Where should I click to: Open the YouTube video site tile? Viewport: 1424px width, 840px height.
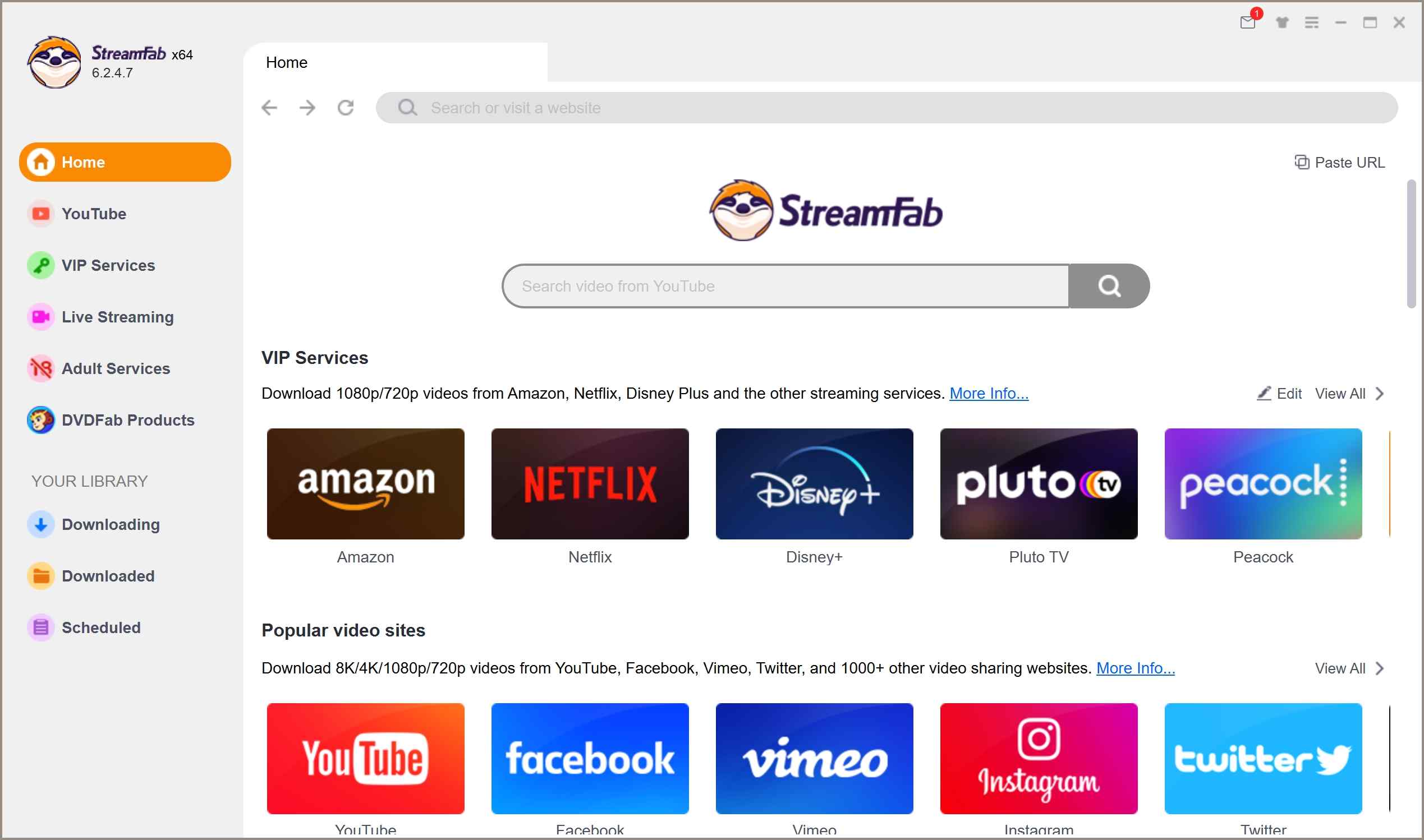(x=366, y=759)
